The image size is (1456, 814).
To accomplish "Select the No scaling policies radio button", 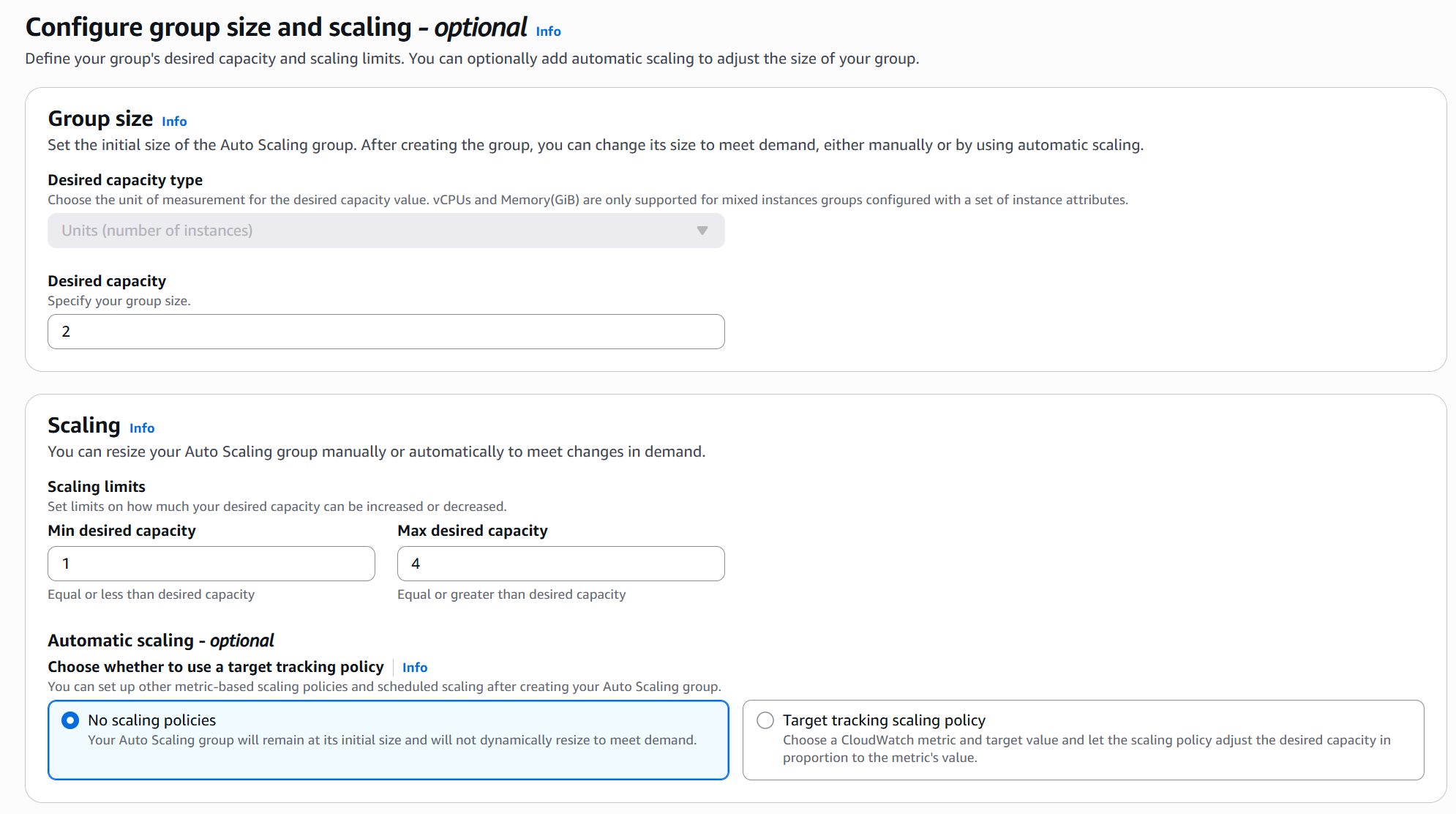I will (70, 720).
